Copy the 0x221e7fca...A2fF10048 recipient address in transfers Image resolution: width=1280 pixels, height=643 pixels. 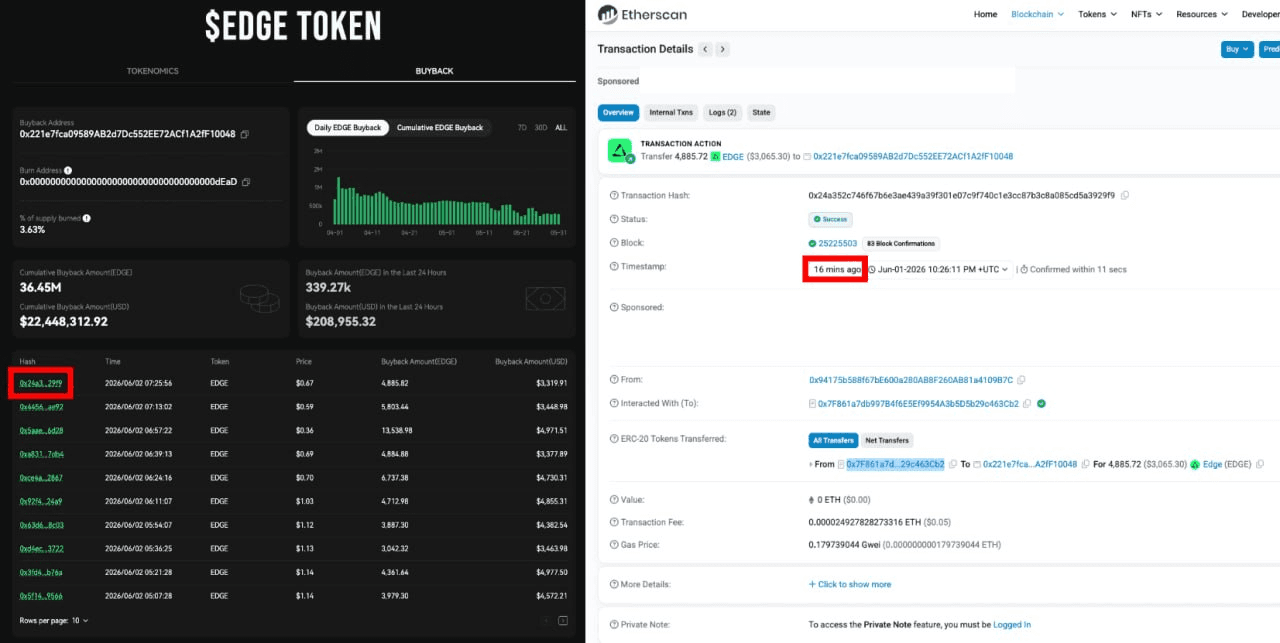(1085, 464)
